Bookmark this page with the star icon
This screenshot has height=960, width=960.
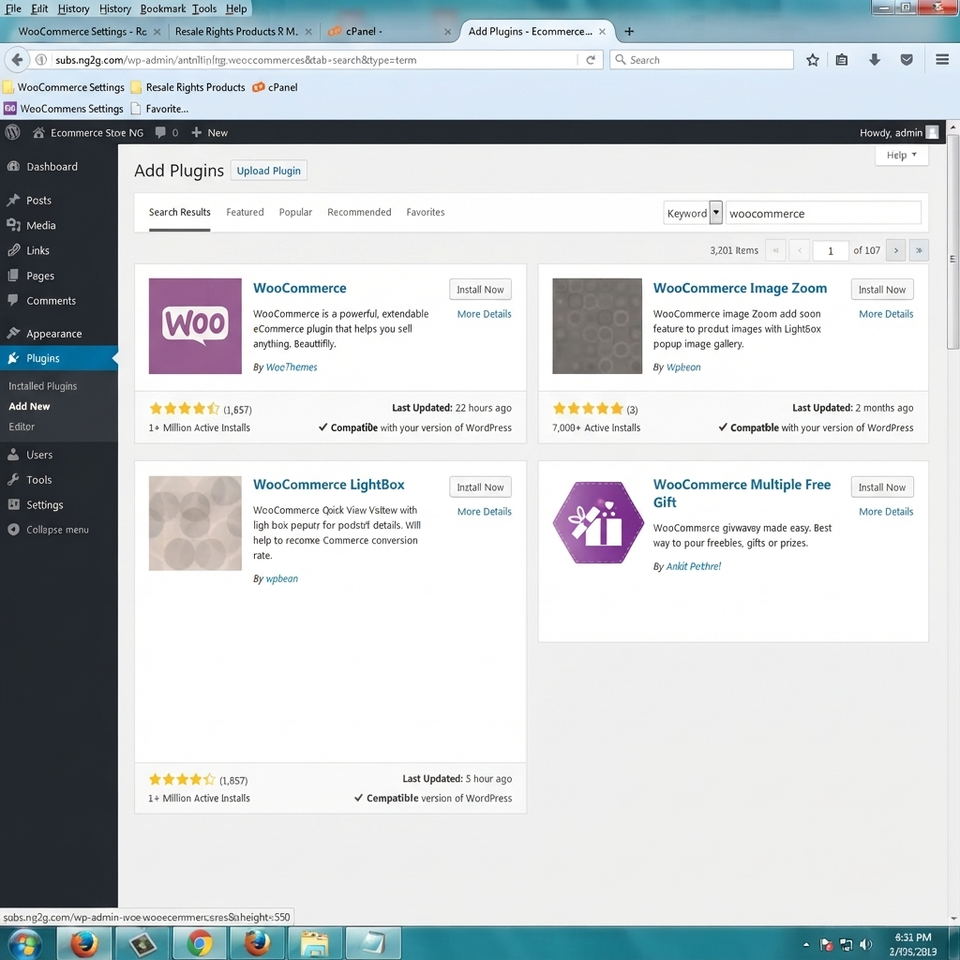(x=812, y=59)
